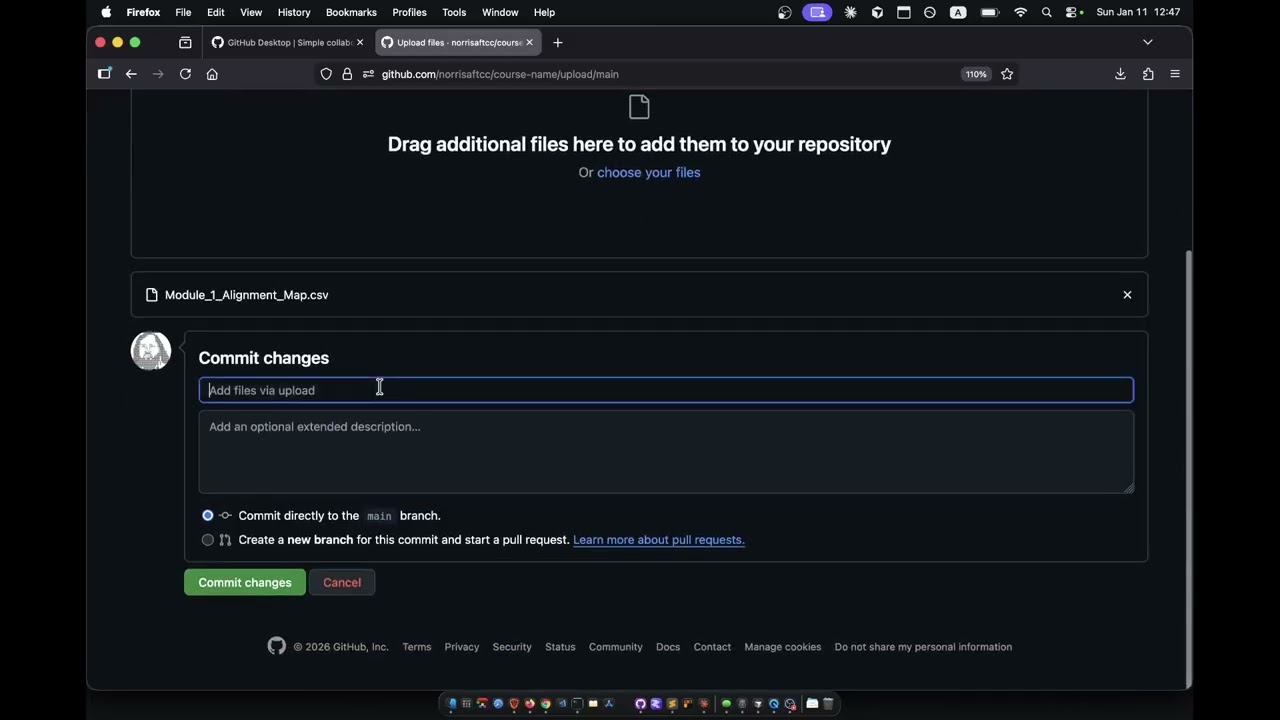
Task: Open the Trash in the Dock
Action: [x=828, y=704]
